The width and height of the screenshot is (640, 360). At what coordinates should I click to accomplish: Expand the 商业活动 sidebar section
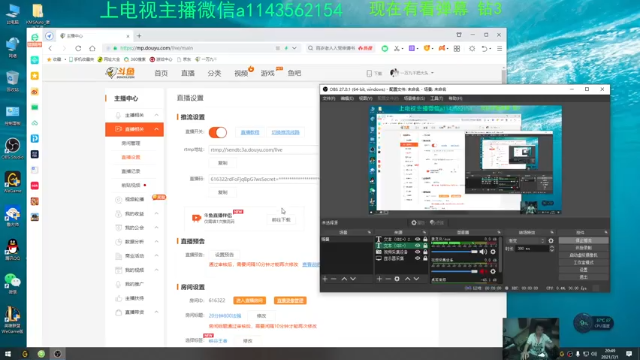coord(157,256)
